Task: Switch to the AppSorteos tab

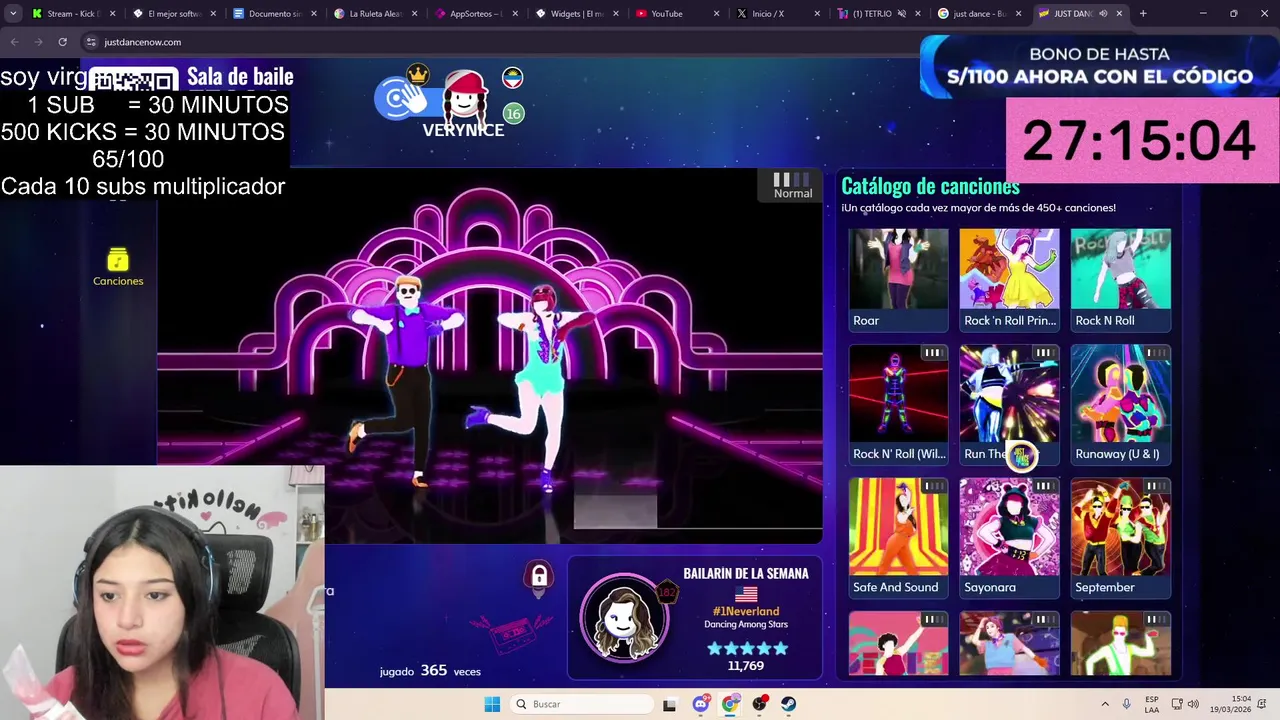Action: pos(476,14)
